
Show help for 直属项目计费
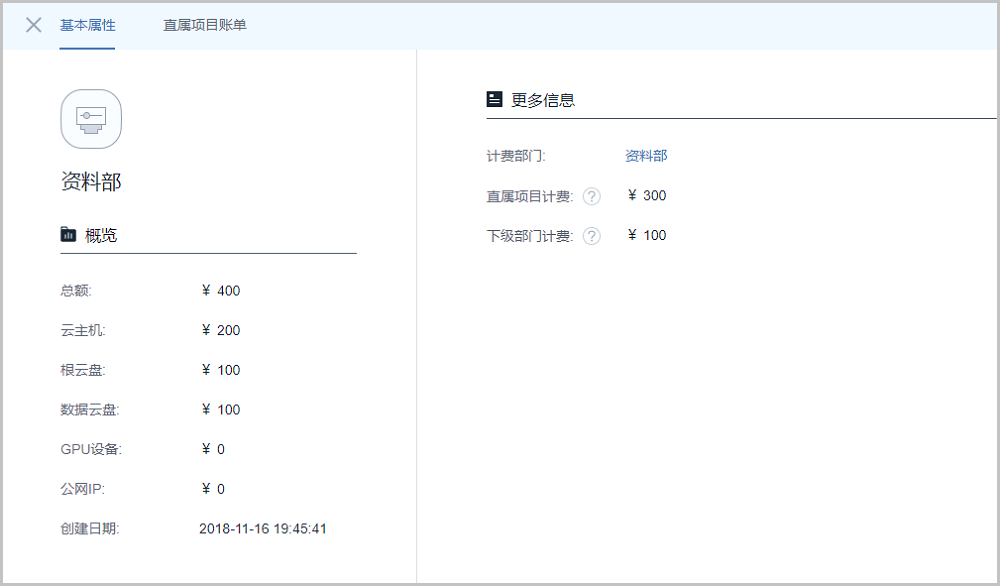pyautogui.click(x=592, y=196)
